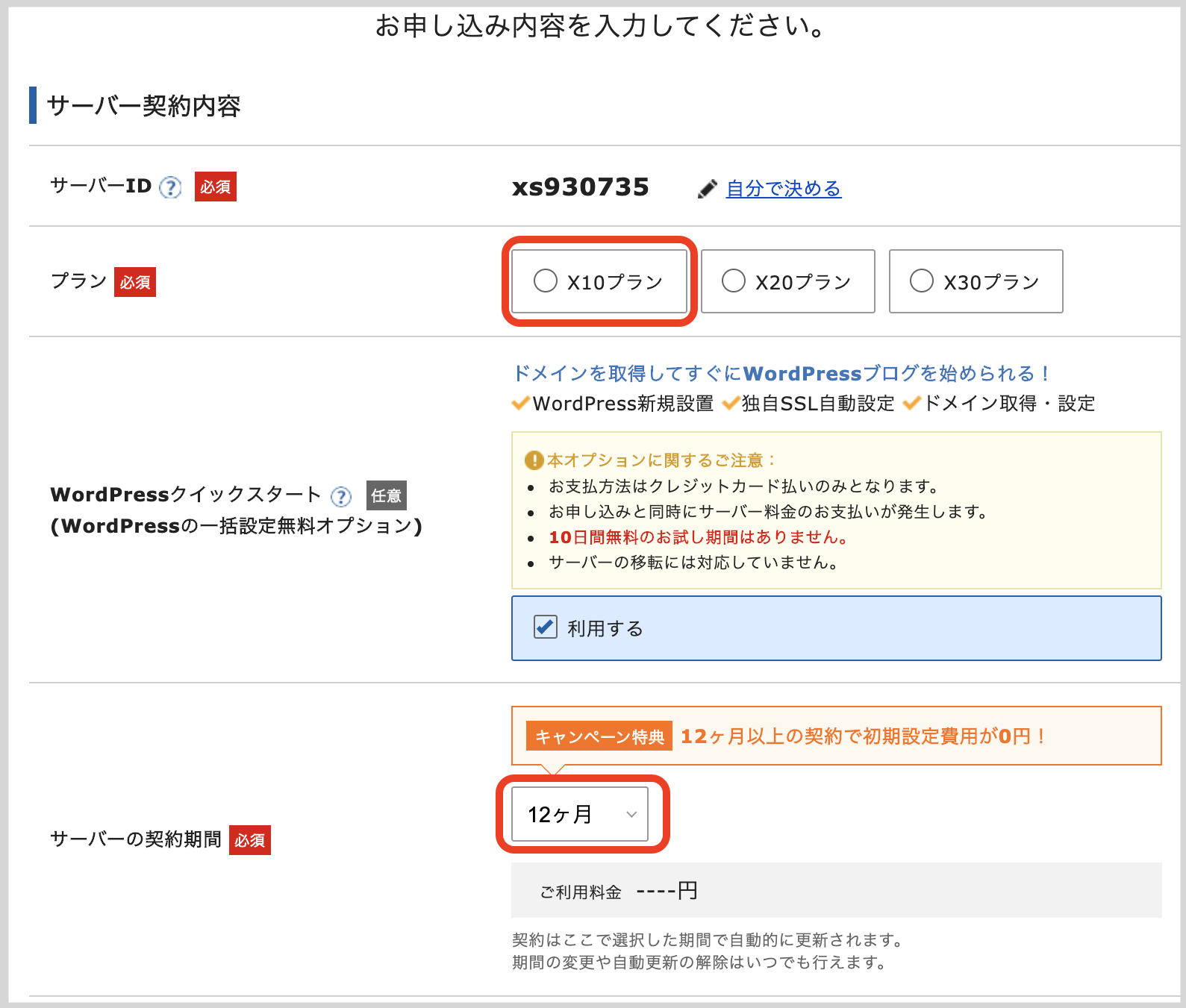Click the checkmark icon before WordPress新規設置
The height and width of the screenshot is (1008, 1186).
521,404
